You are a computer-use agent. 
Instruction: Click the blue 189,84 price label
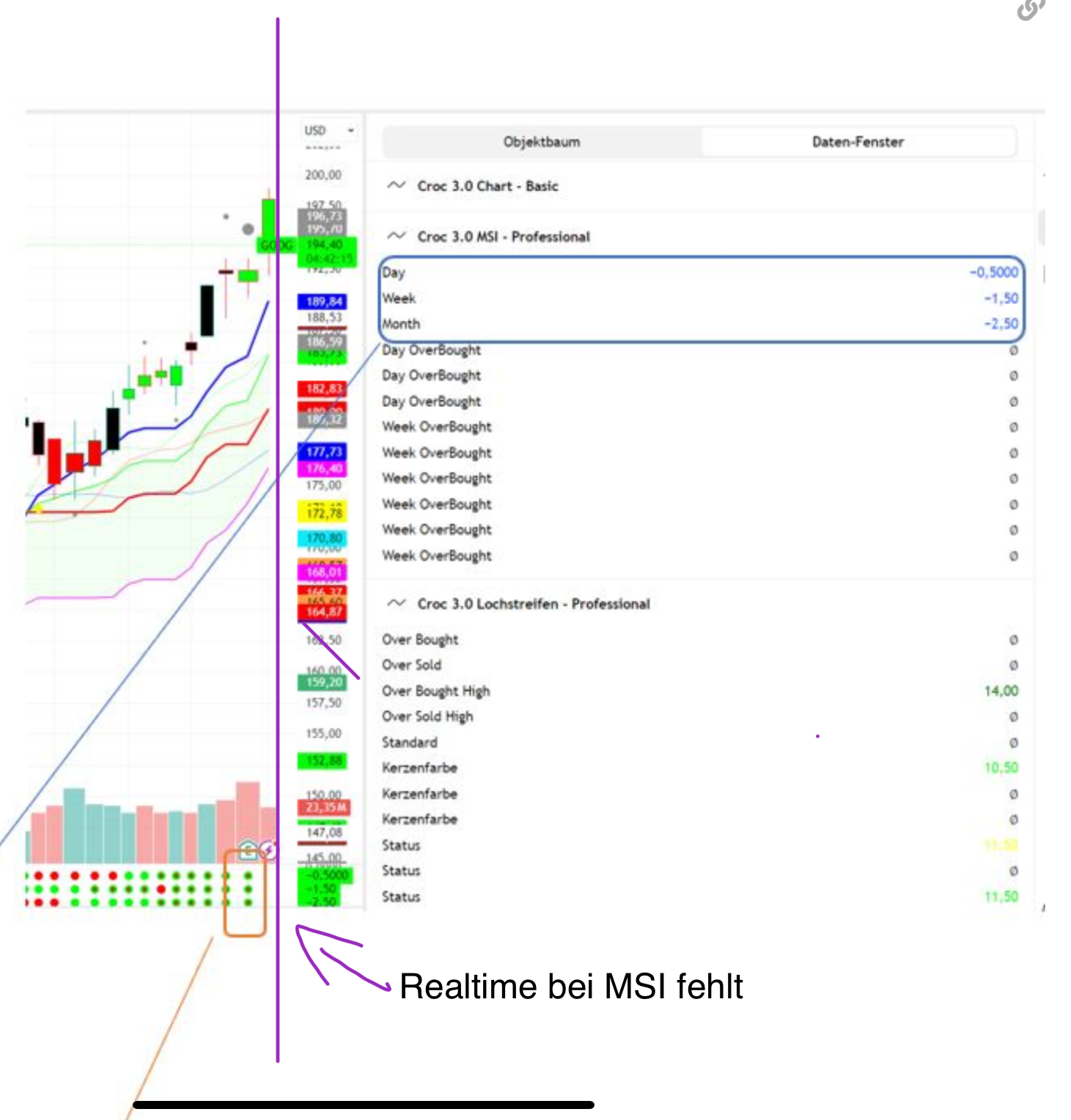324,302
